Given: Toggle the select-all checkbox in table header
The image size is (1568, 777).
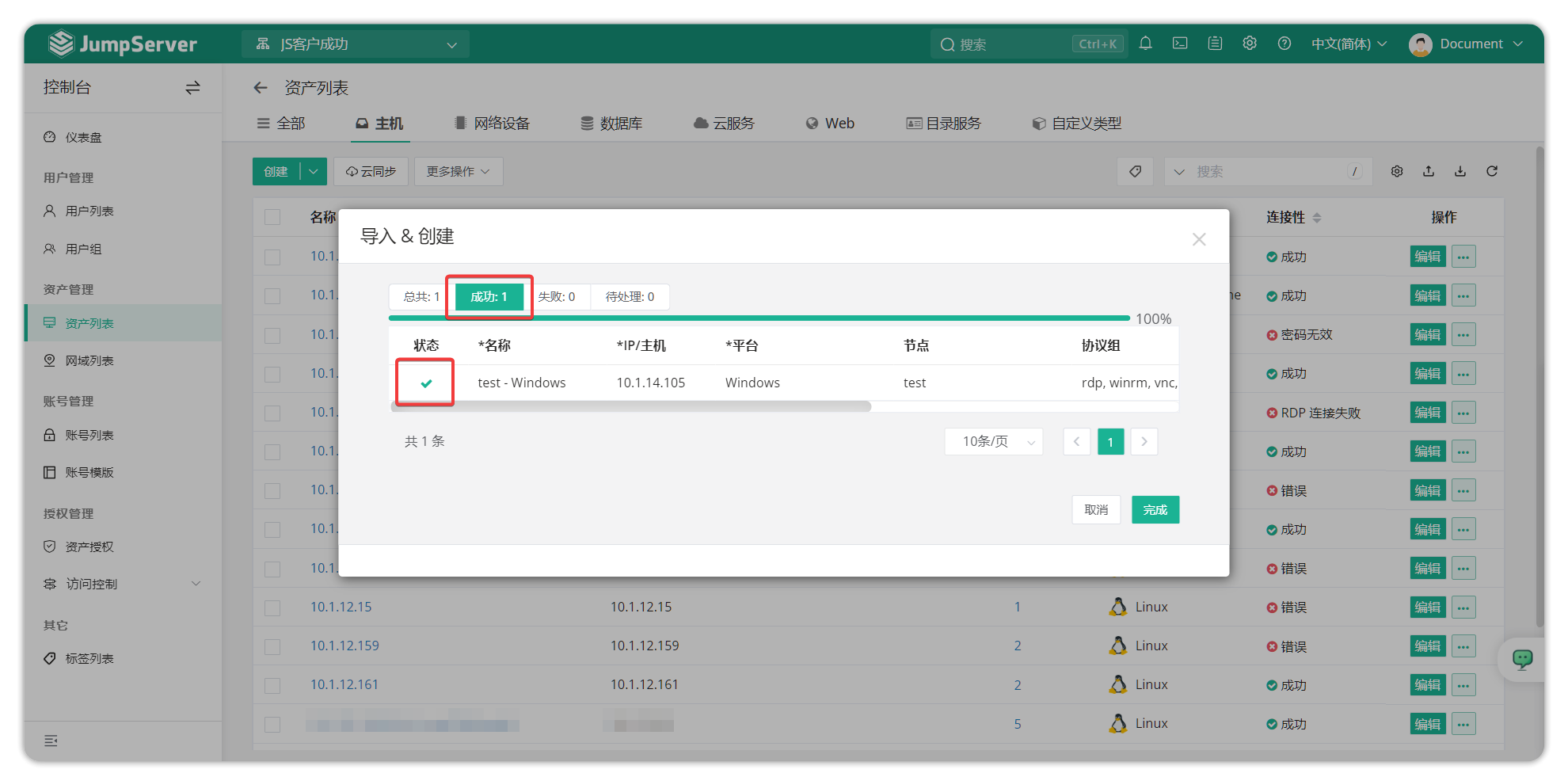Looking at the screenshot, I should pyautogui.click(x=272, y=217).
